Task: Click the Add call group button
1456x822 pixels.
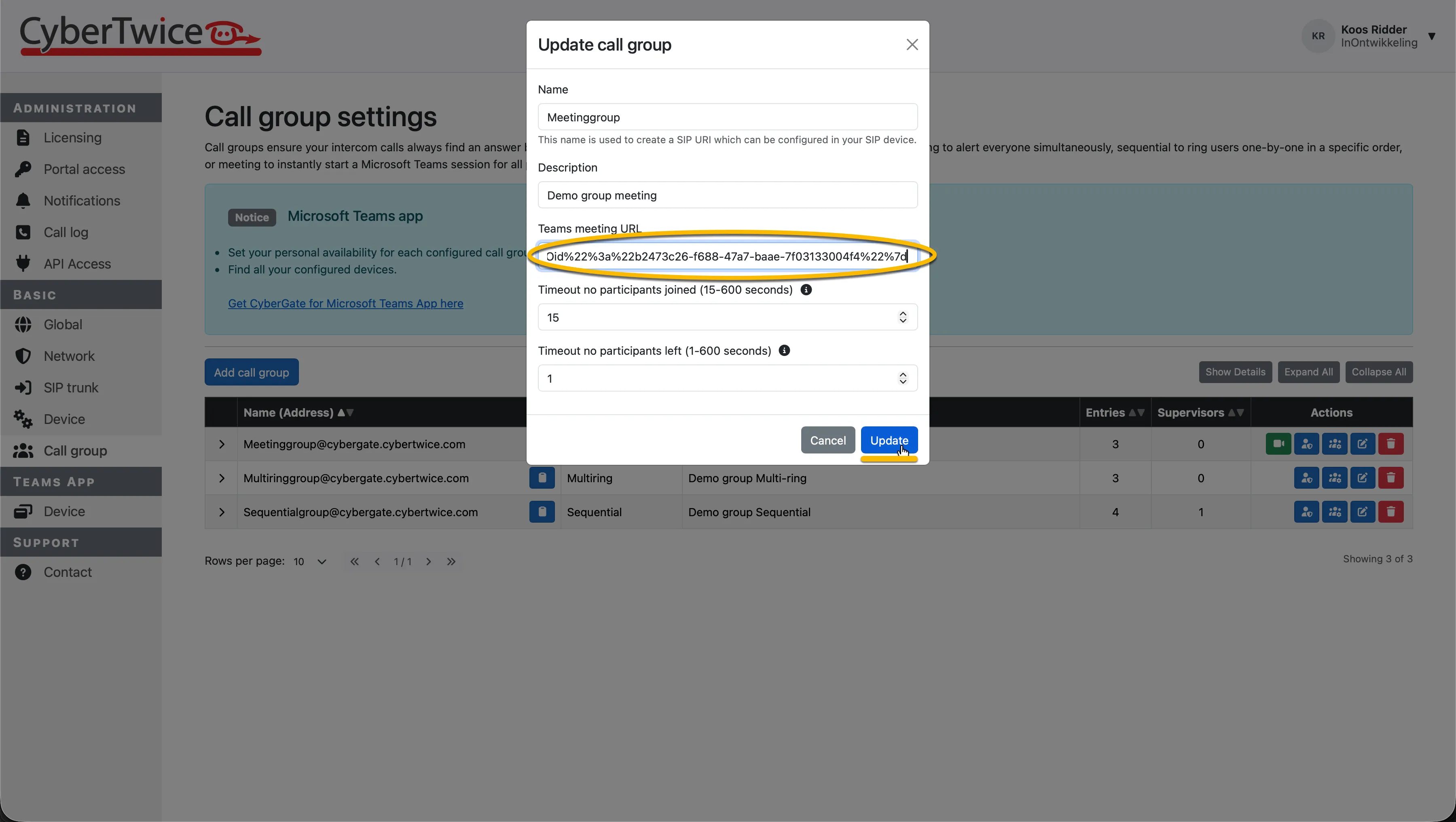Action: click(252, 372)
